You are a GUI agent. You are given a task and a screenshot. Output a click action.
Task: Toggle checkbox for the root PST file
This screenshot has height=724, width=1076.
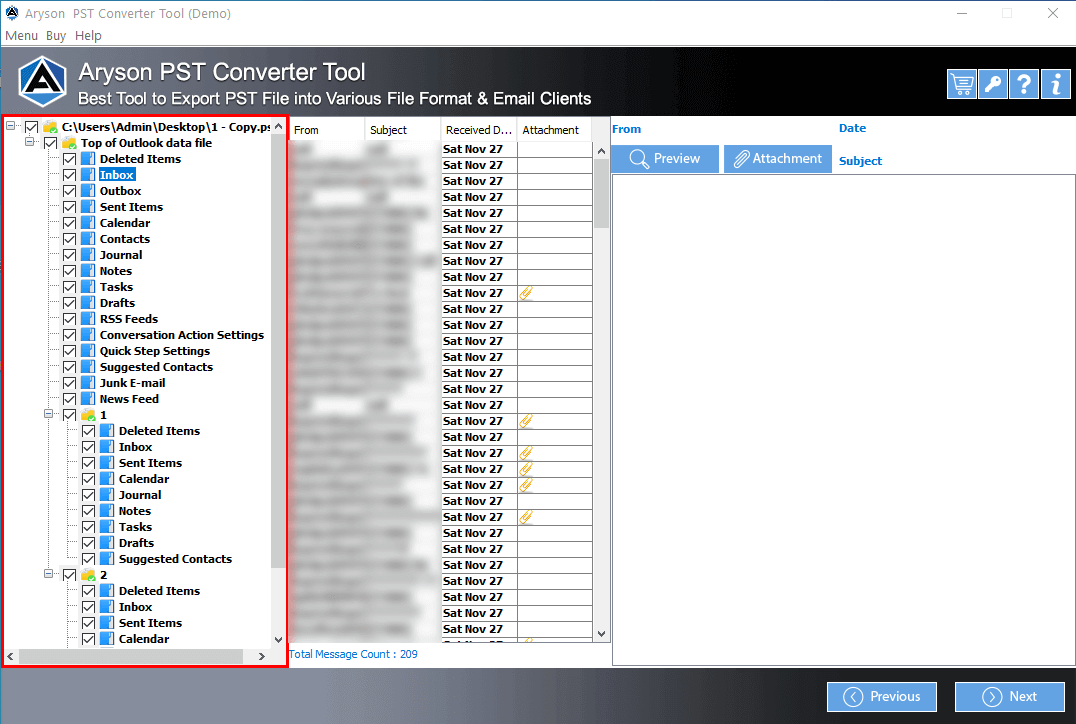[x=32, y=127]
